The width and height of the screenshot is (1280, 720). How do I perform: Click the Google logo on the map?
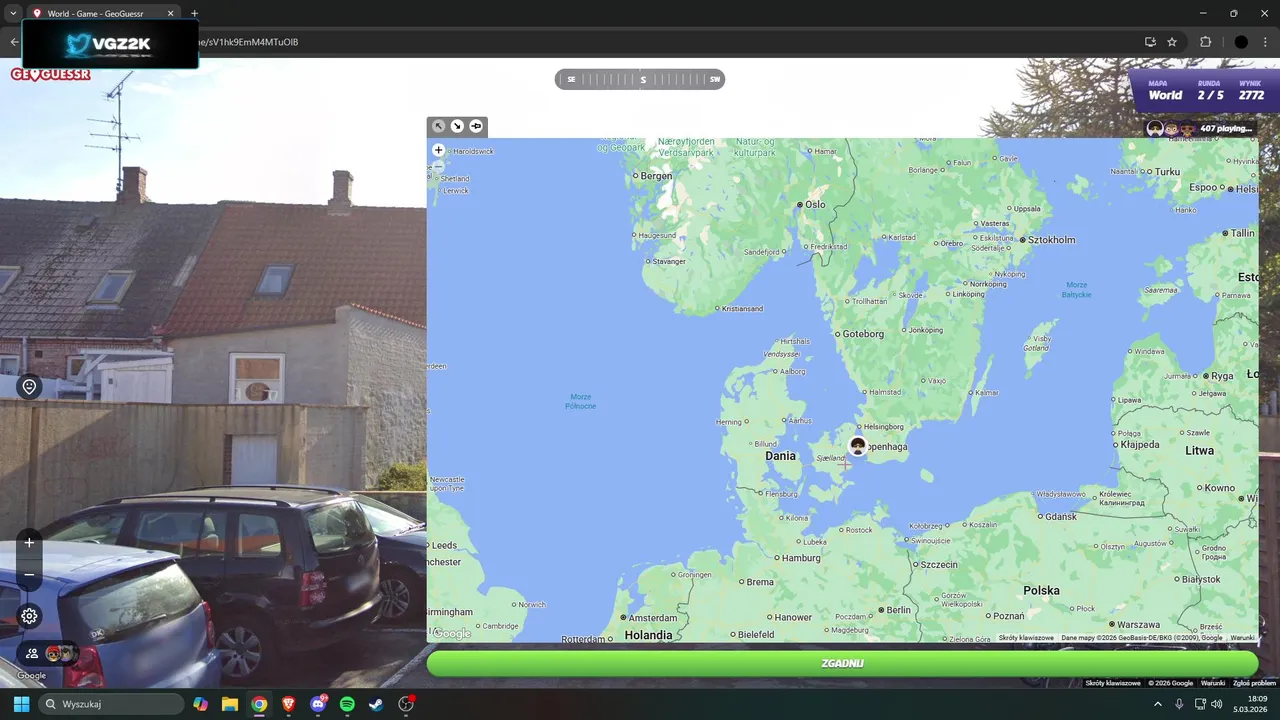[451, 633]
